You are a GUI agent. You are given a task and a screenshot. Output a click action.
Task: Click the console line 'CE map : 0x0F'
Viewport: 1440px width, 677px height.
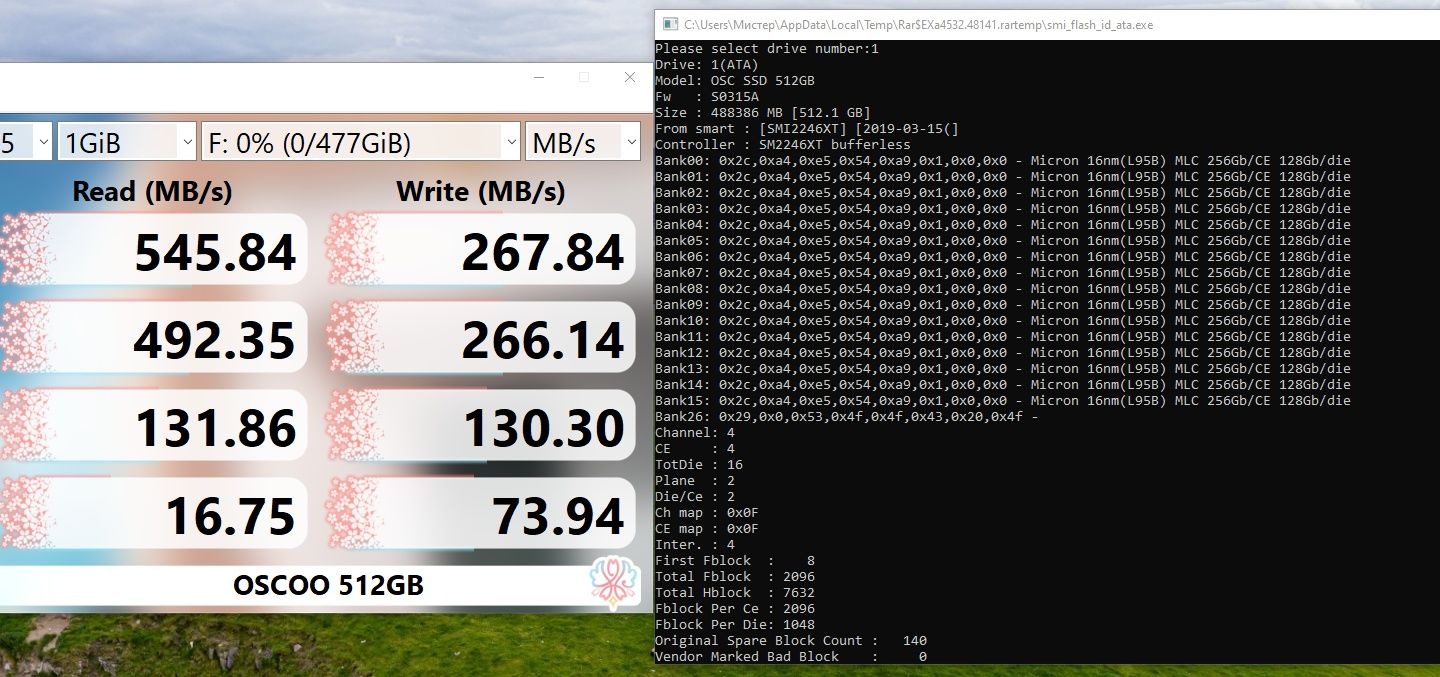pos(707,528)
